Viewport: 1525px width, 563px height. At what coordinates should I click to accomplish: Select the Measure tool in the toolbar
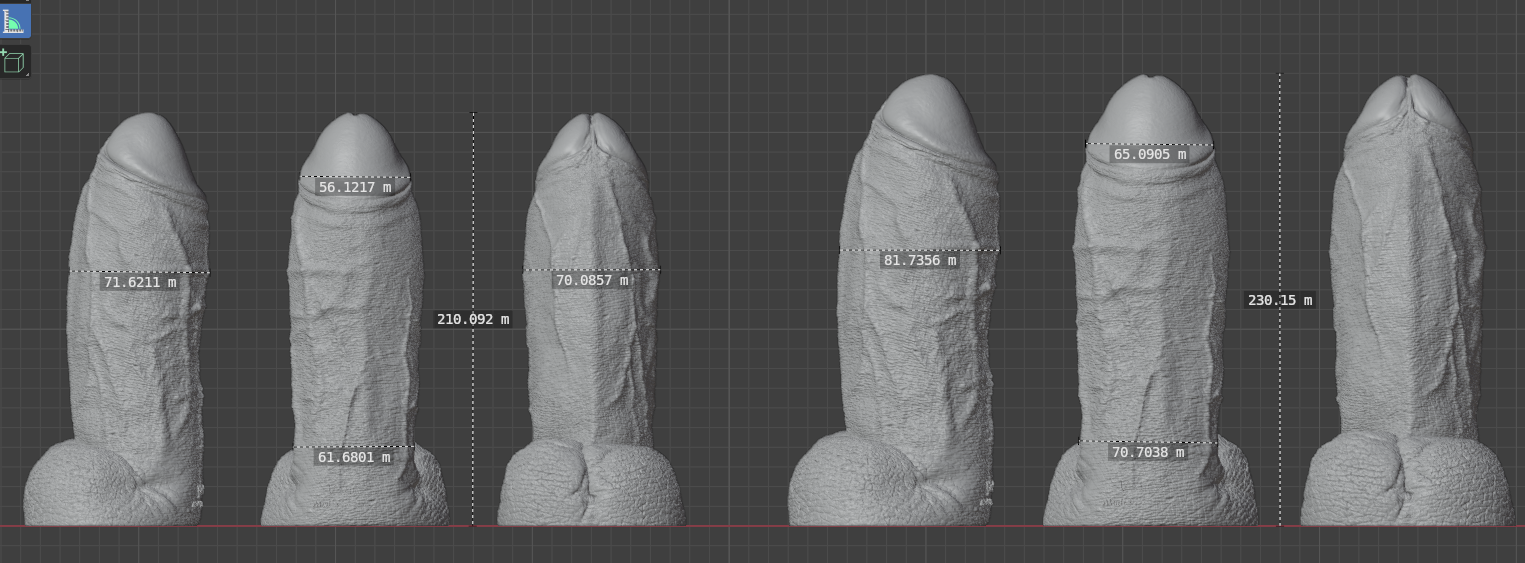[x=14, y=21]
